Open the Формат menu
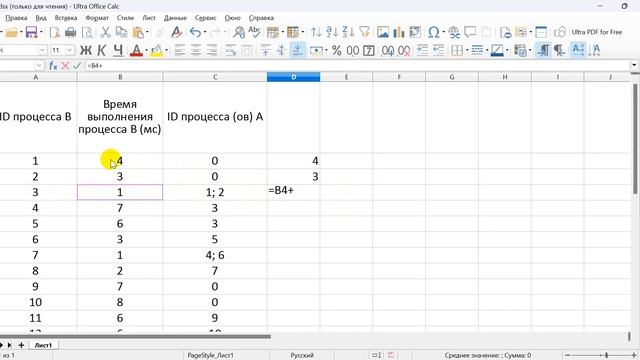 [97, 18]
